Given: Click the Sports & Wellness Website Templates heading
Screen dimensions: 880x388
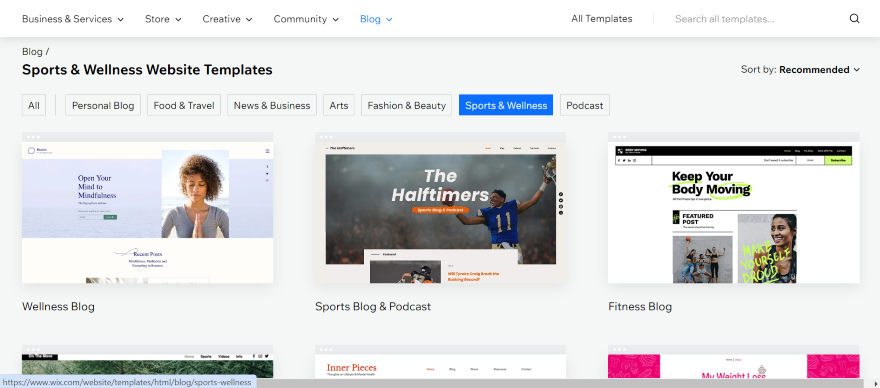Looking at the screenshot, I should click(x=147, y=70).
